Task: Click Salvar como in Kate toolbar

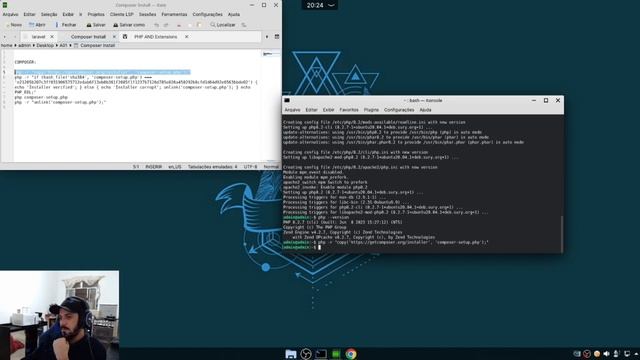Action: 129,25
